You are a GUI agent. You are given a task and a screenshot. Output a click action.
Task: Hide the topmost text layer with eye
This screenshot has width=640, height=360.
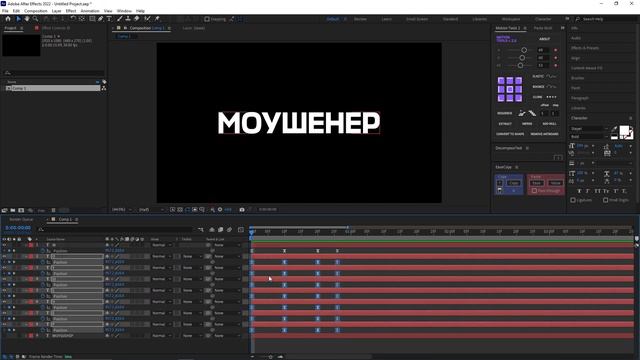[4, 245]
